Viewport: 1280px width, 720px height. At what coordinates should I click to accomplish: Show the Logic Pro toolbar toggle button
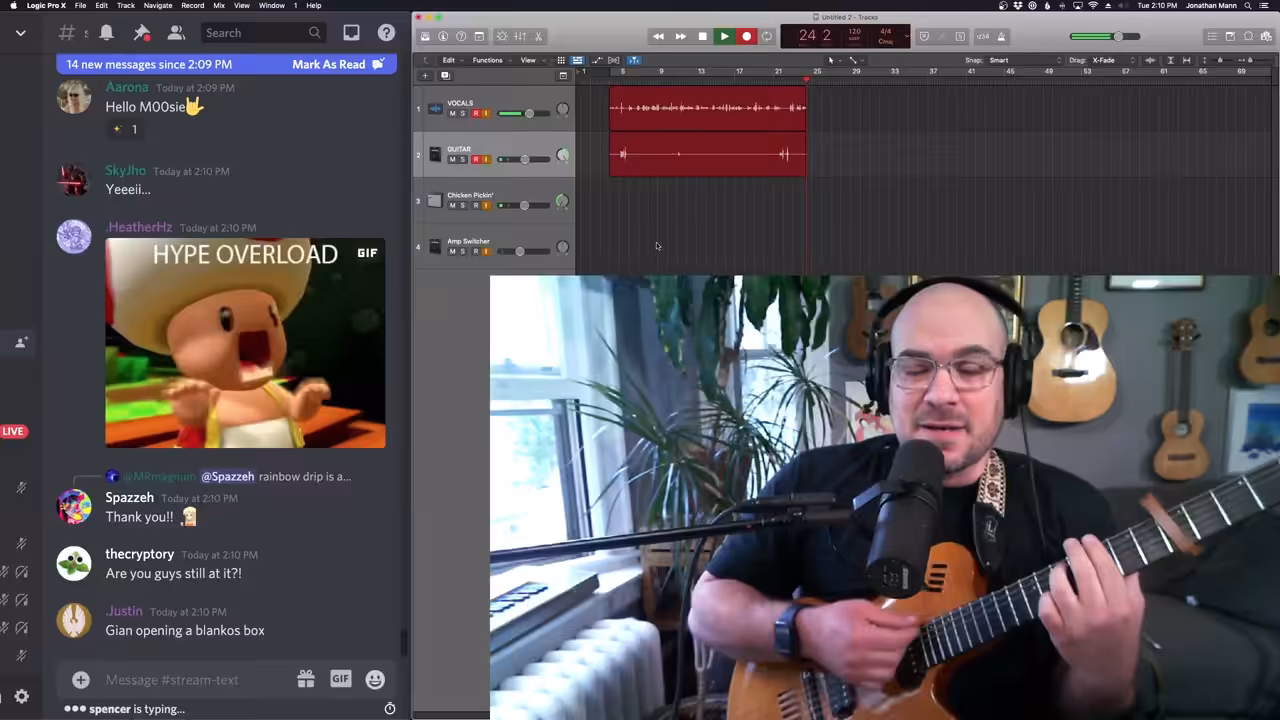click(479, 36)
